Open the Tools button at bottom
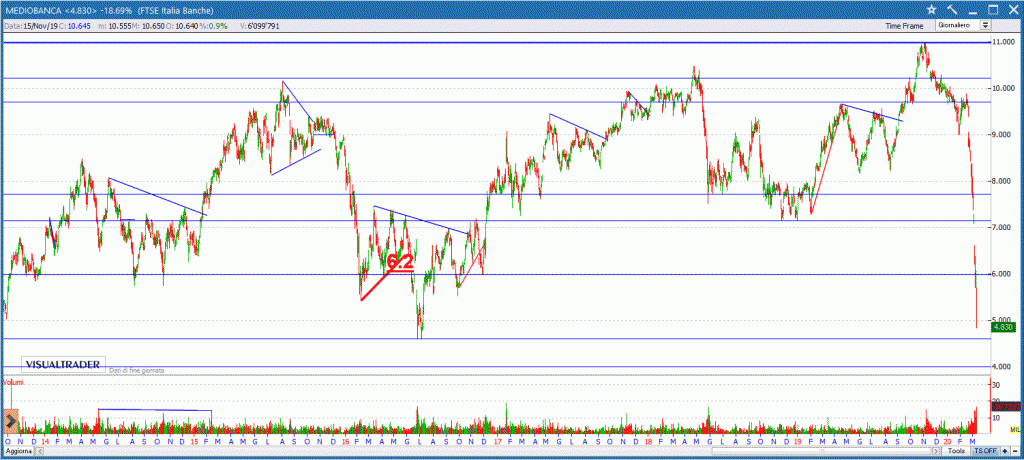This screenshot has width=1024, height=460. (x=956, y=452)
